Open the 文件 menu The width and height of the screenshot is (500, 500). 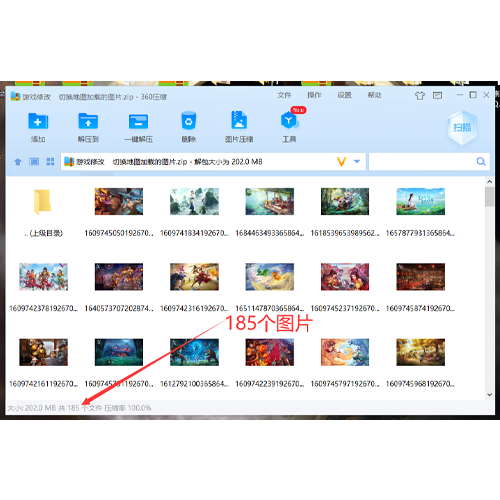point(284,95)
